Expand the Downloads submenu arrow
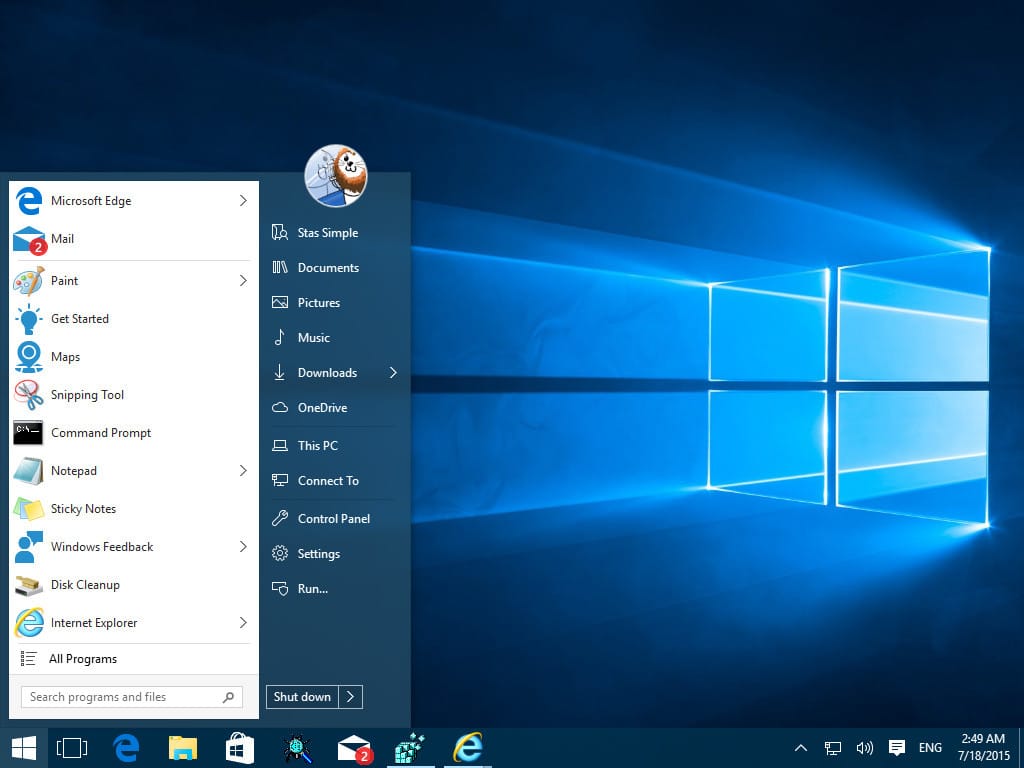This screenshot has width=1024, height=768. [393, 372]
